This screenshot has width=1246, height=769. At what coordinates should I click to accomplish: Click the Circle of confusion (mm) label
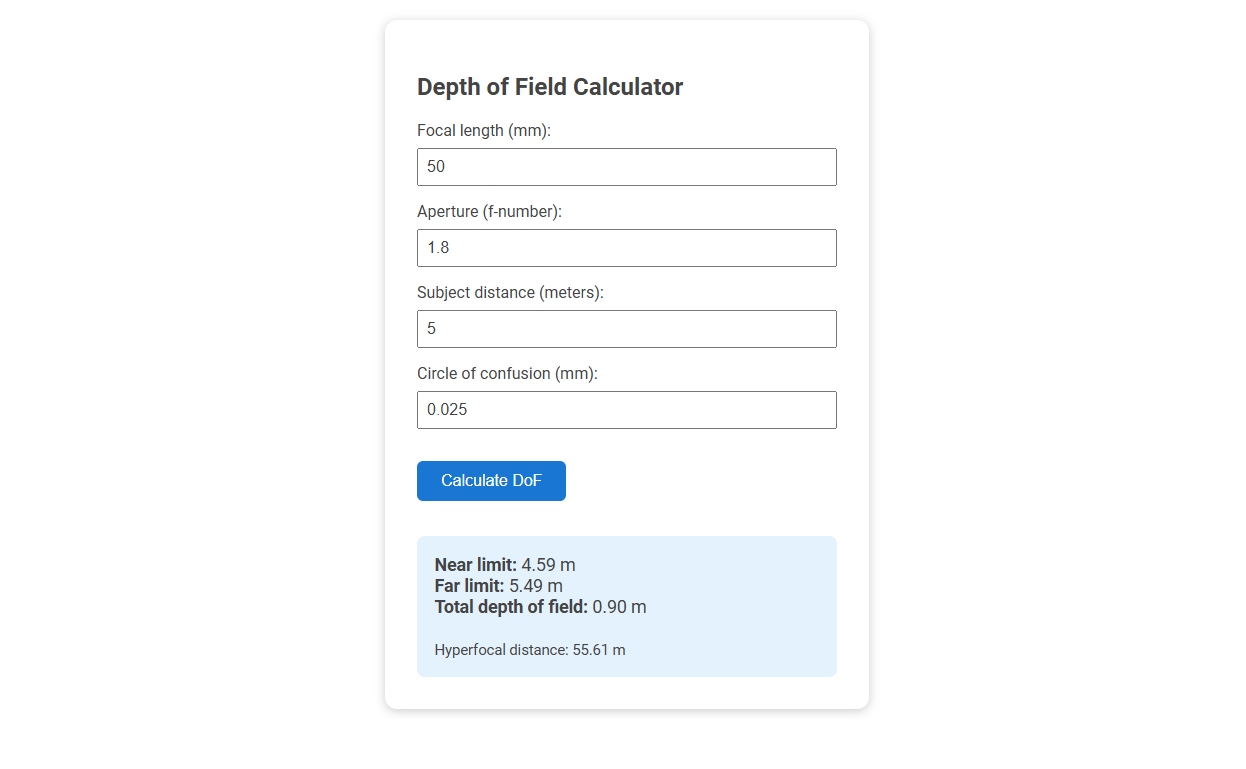point(506,373)
